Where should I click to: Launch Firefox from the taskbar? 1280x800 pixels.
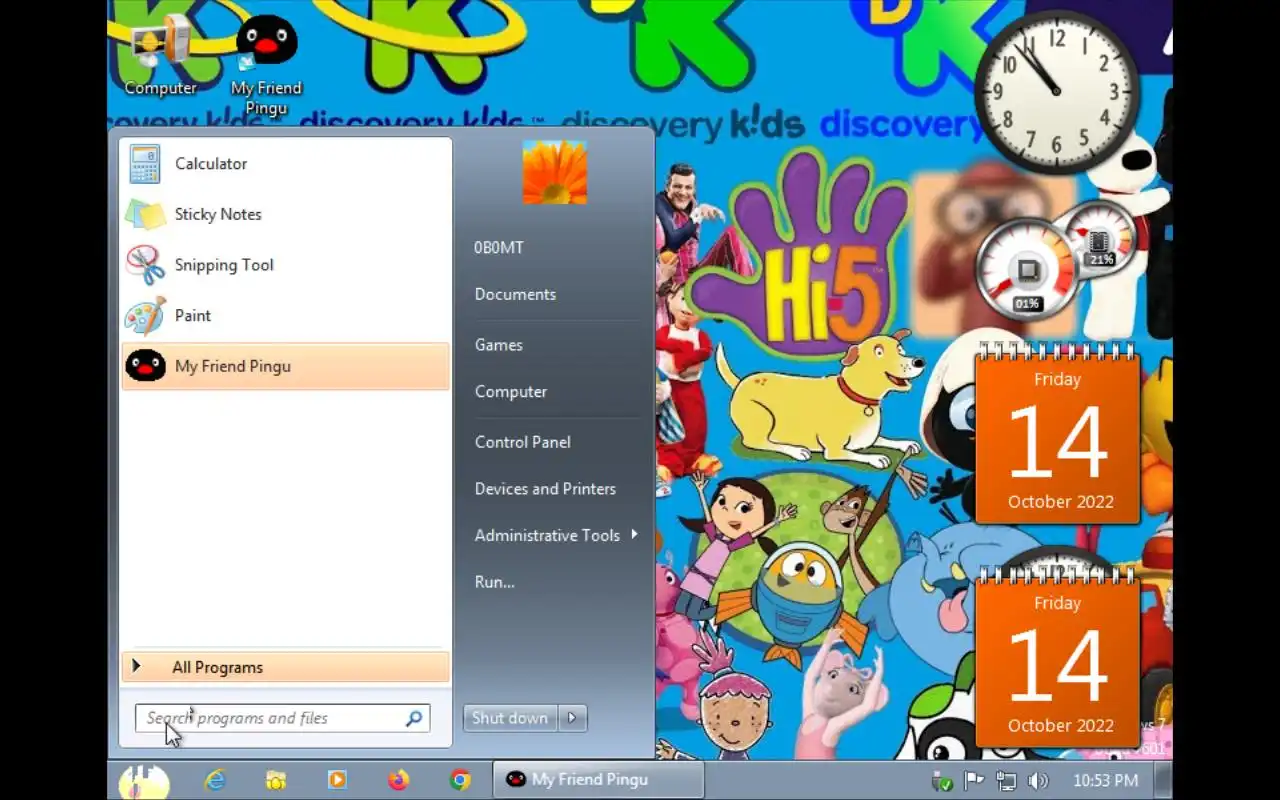tap(399, 780)
